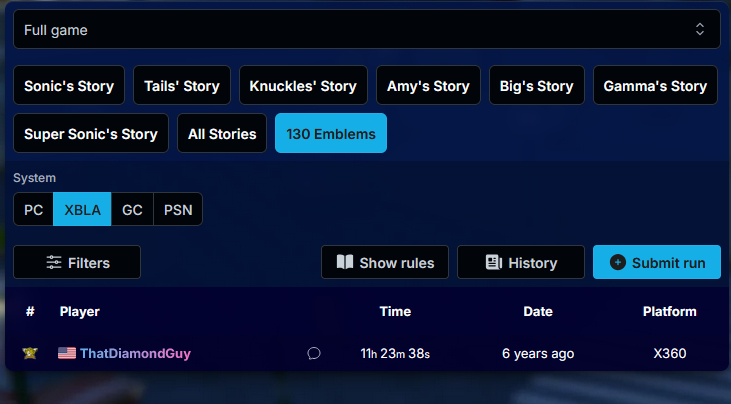Select the PSN system filter
The image size is (731, 404).
tap(178, 210)
